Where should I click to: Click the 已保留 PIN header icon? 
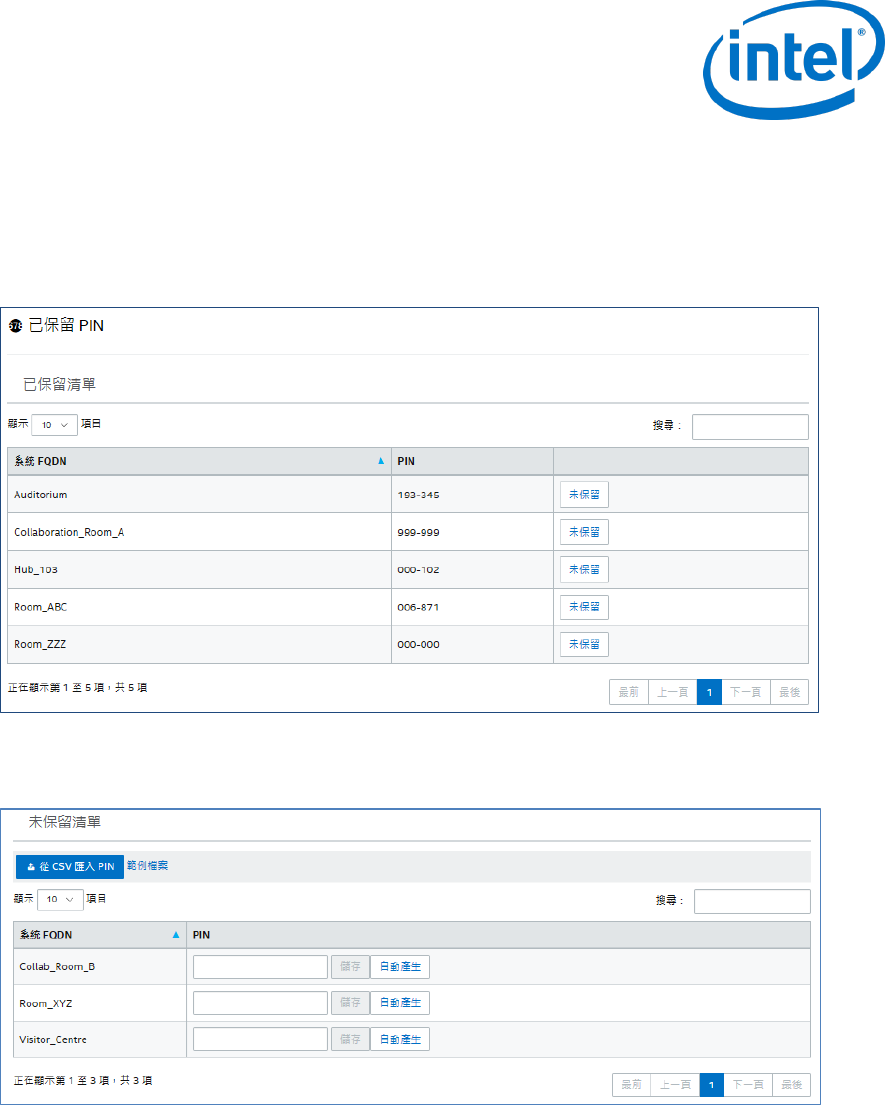[15, 326]
